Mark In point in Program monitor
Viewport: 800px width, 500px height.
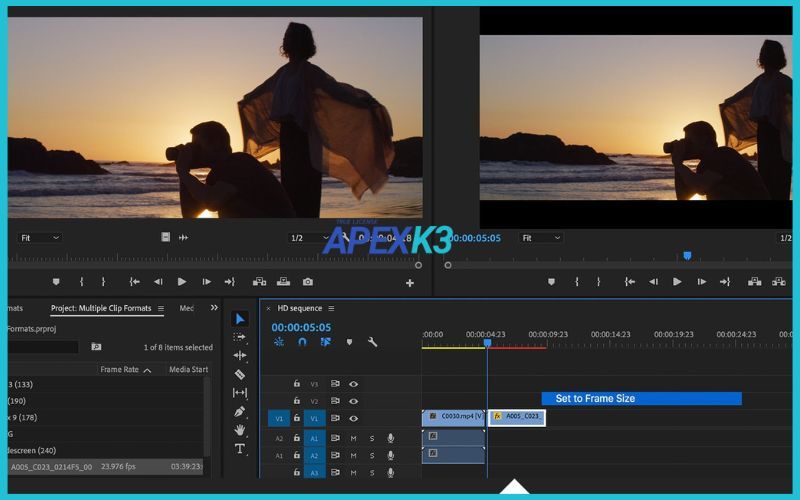point(577,282)
